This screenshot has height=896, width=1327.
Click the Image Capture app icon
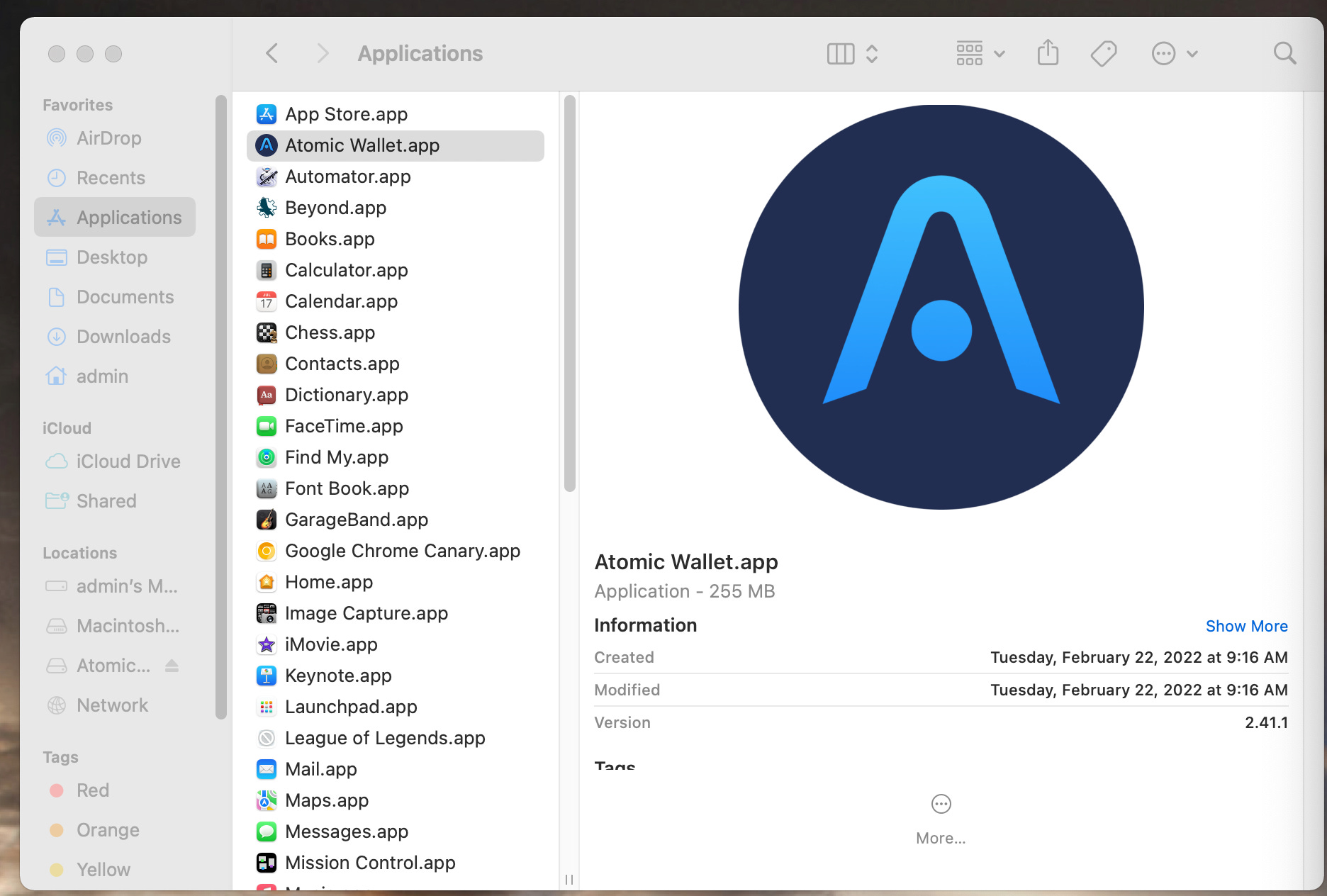(267, 613)
